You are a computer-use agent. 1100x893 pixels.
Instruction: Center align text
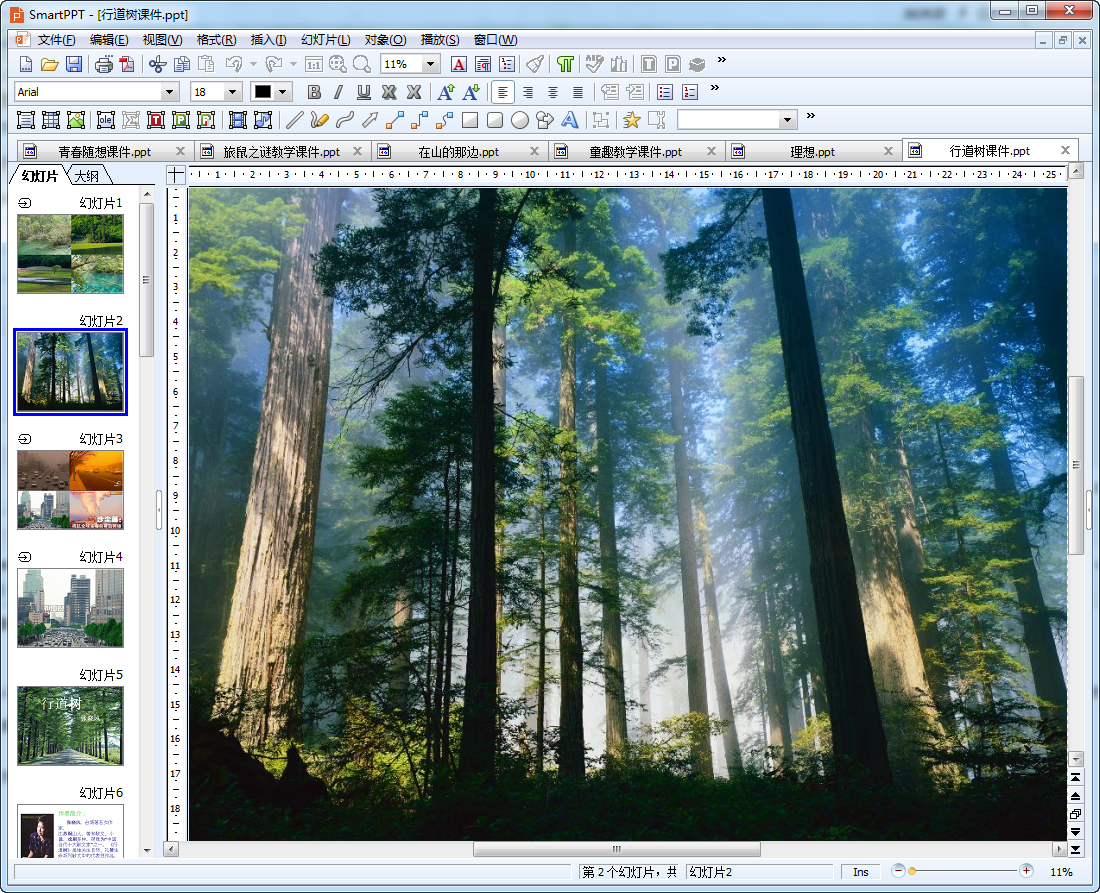tap(553, 92)
